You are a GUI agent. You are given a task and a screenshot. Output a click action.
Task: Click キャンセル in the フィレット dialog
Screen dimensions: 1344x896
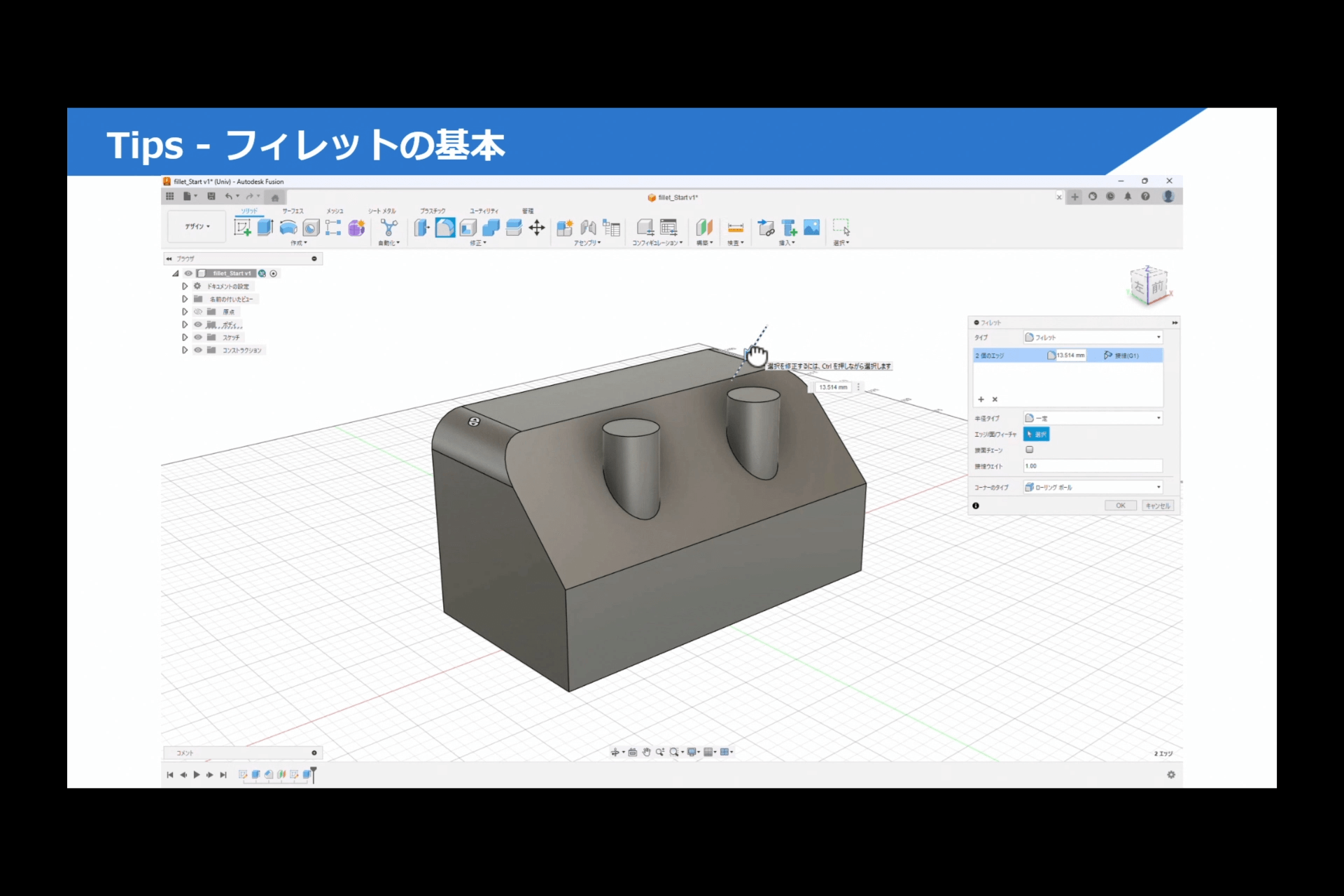point(1157,505)
